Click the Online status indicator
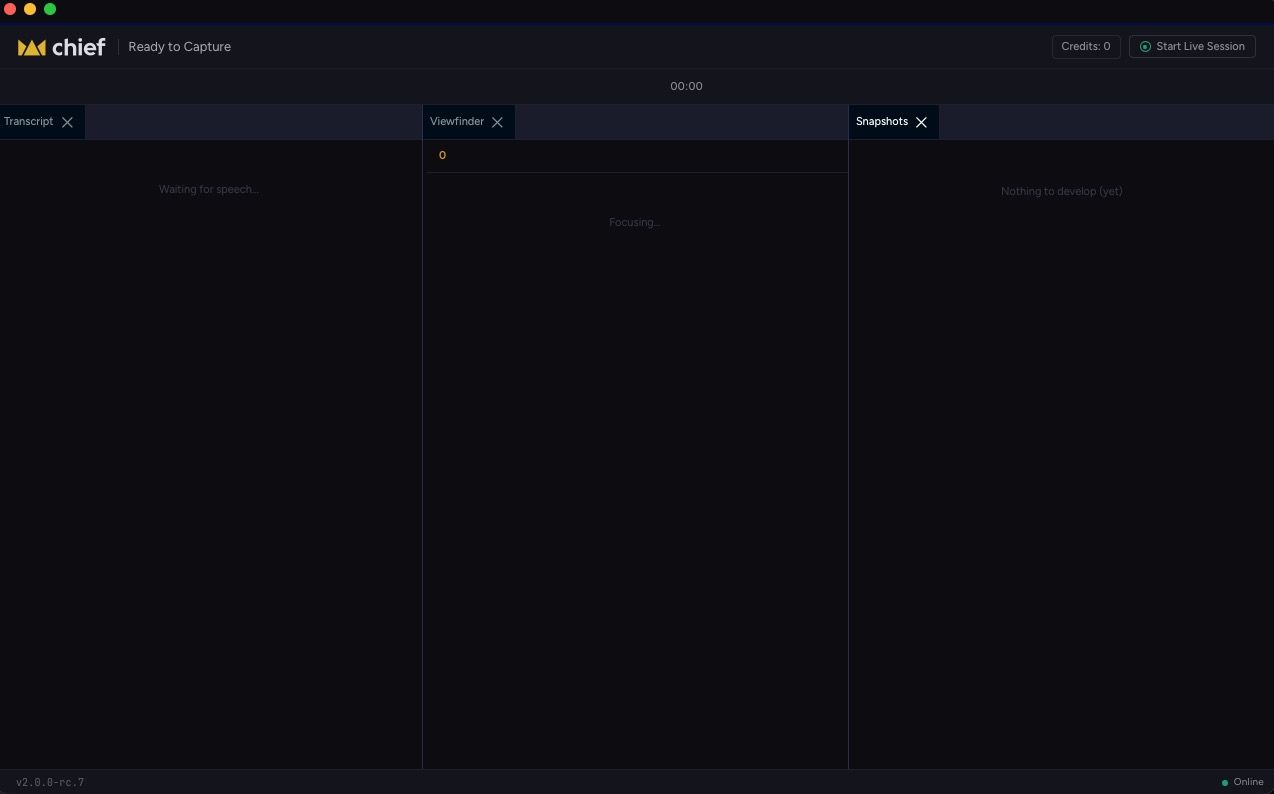This screenshot has width=1274, height=794. [1243, 782]
